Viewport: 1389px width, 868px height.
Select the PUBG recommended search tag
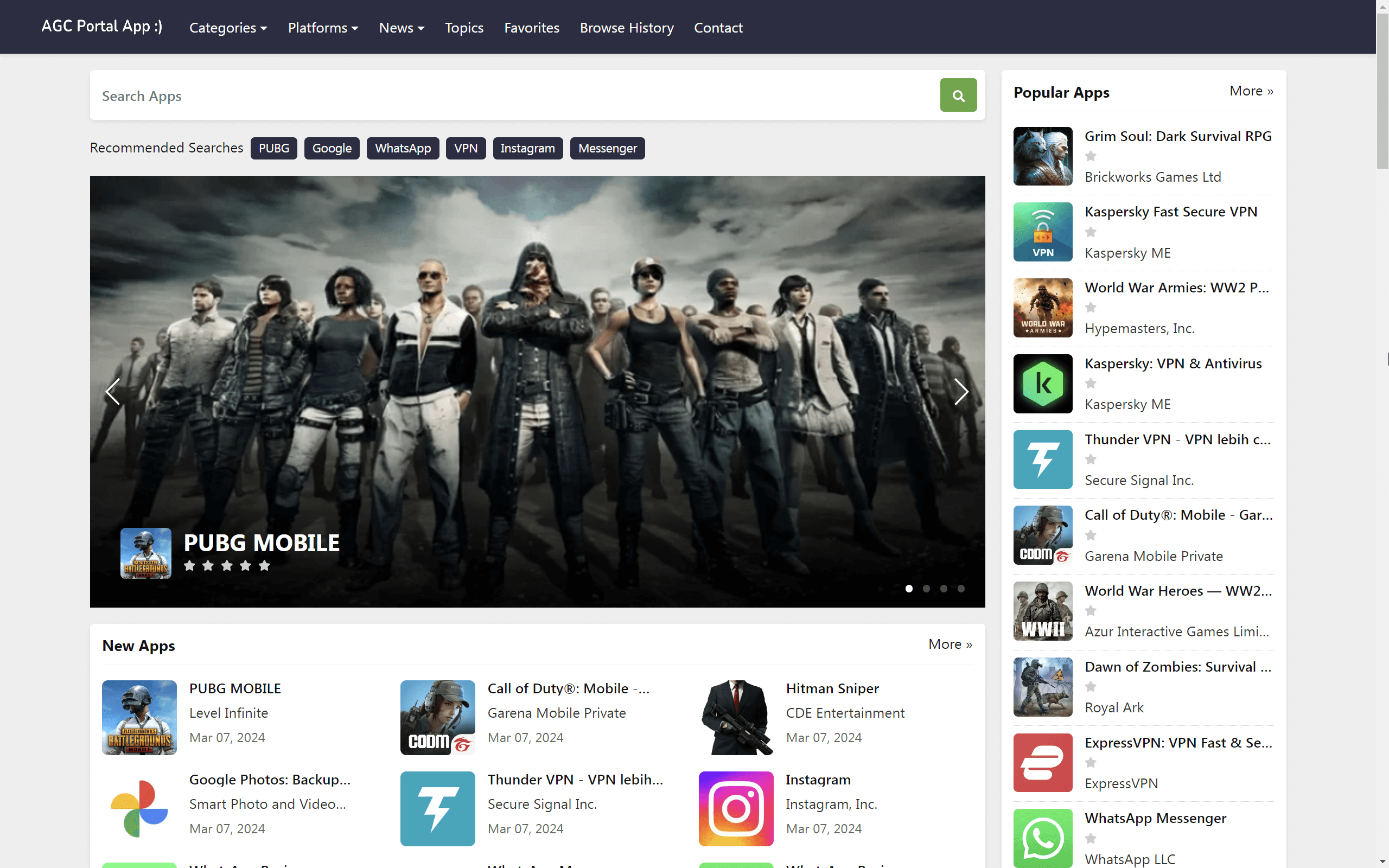(274, 148)
